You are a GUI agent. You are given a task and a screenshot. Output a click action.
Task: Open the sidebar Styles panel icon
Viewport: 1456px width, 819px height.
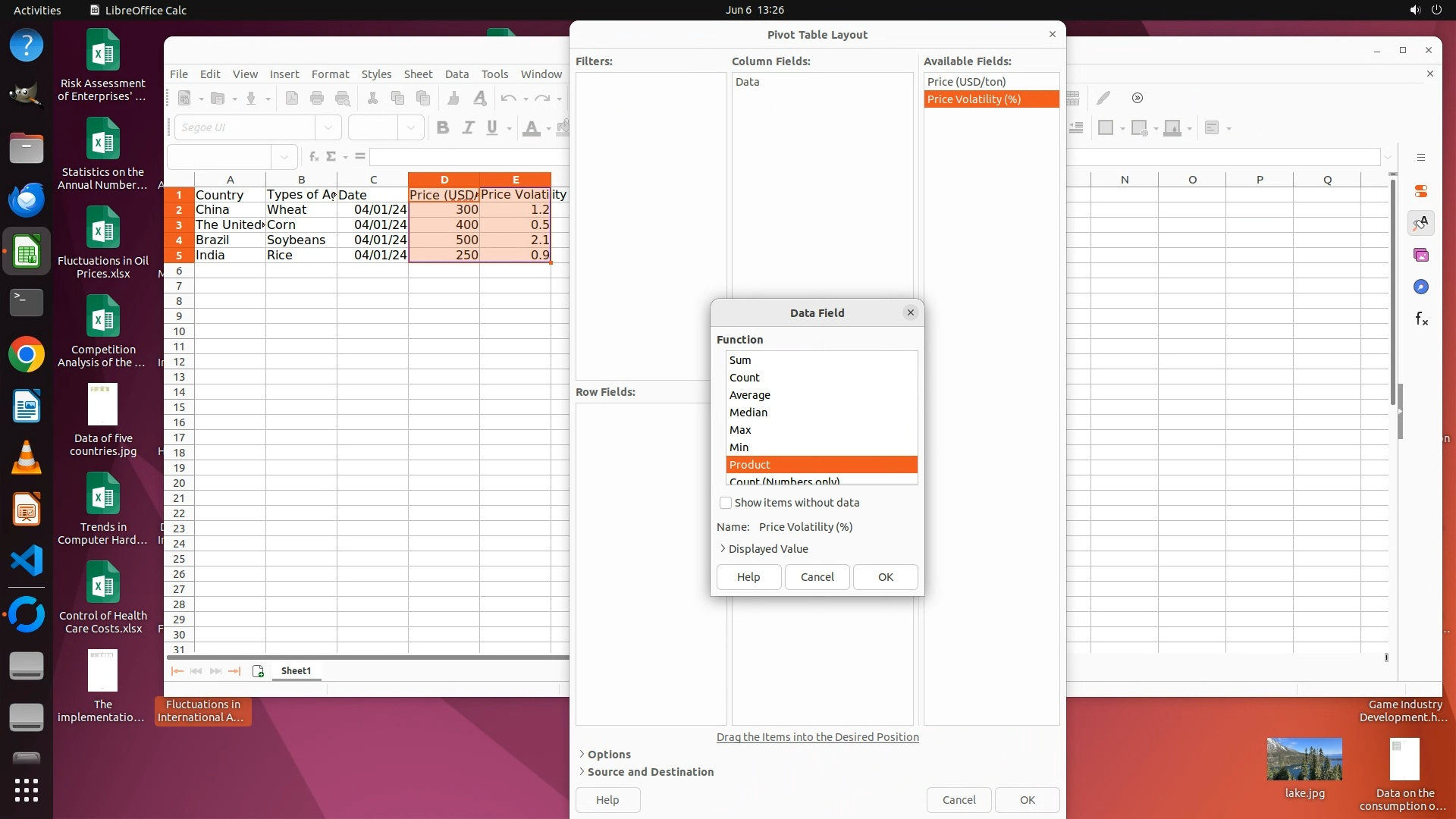(x=1421, y=223)
